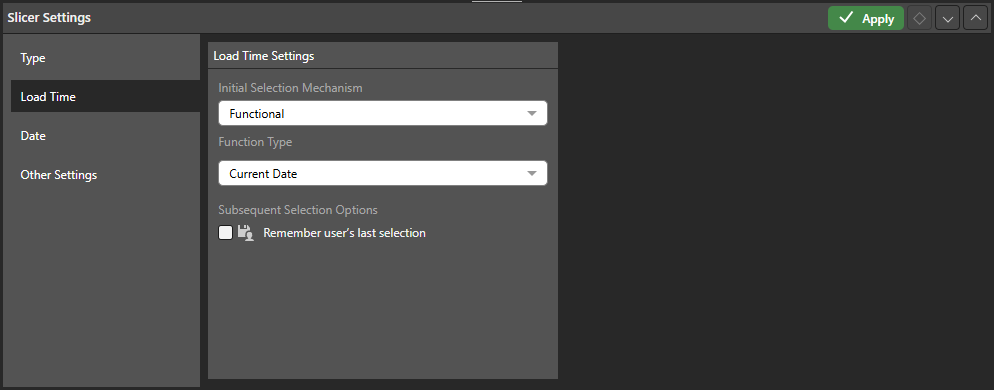Click the upward chevron icon button

(975, 18)
